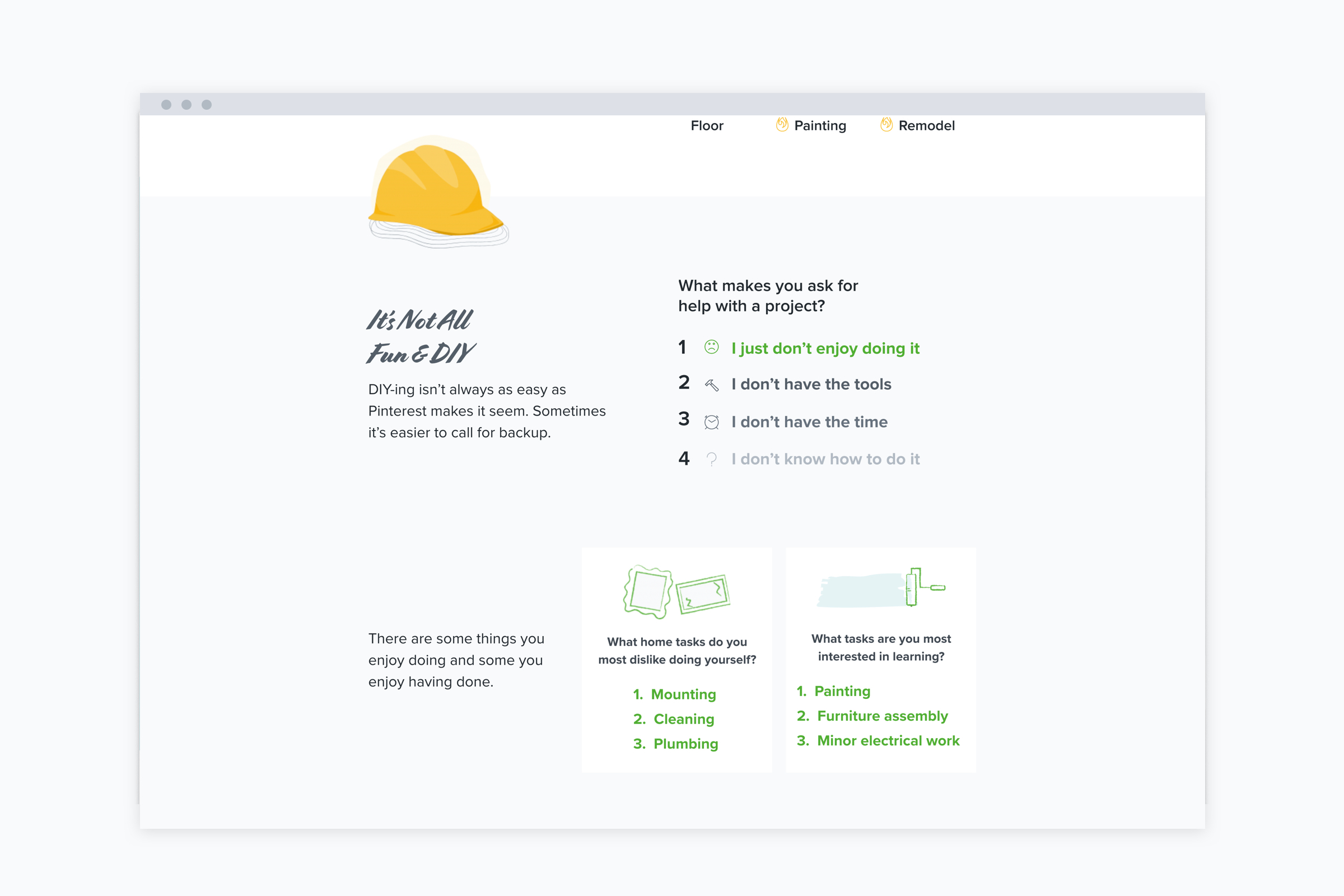The height and width of the screenshot is (896, 1344).
Task: Click the hammer tools icon
Action: point(711,385)
